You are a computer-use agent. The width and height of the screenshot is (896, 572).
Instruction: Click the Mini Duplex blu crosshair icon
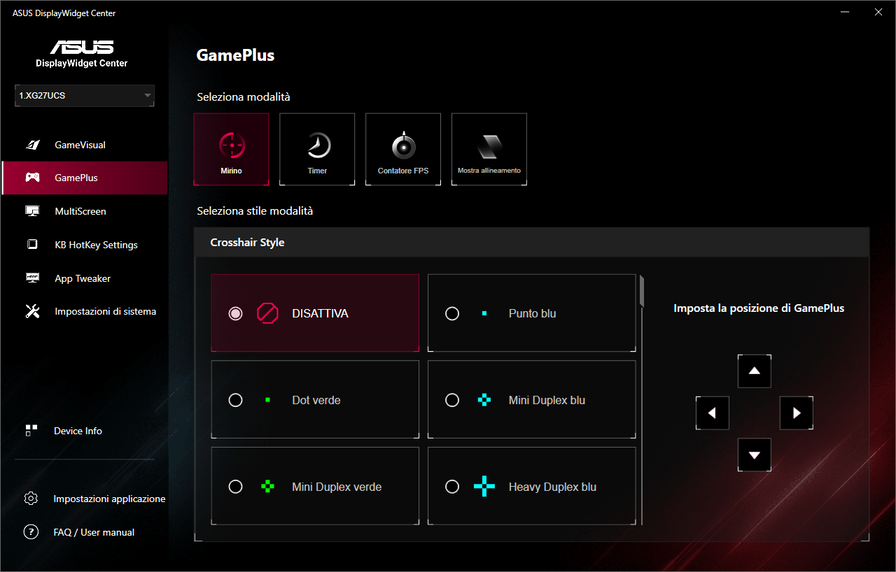coord(484,400)
